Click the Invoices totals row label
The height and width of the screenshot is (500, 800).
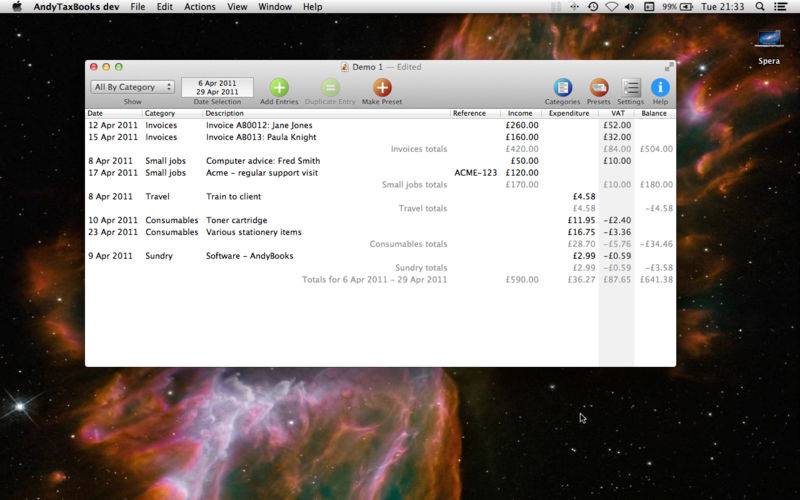pyautogui.click(x=419, y=149)
